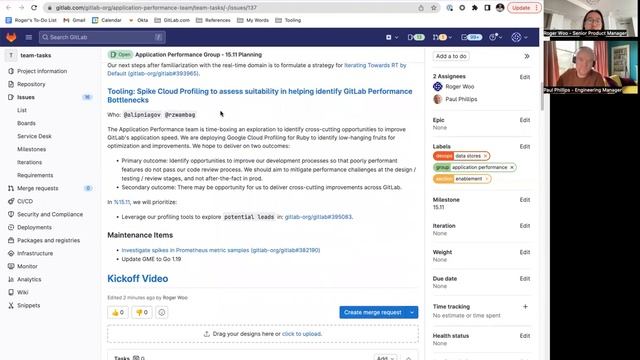Select Requirements under Issues

pos(35,176)
